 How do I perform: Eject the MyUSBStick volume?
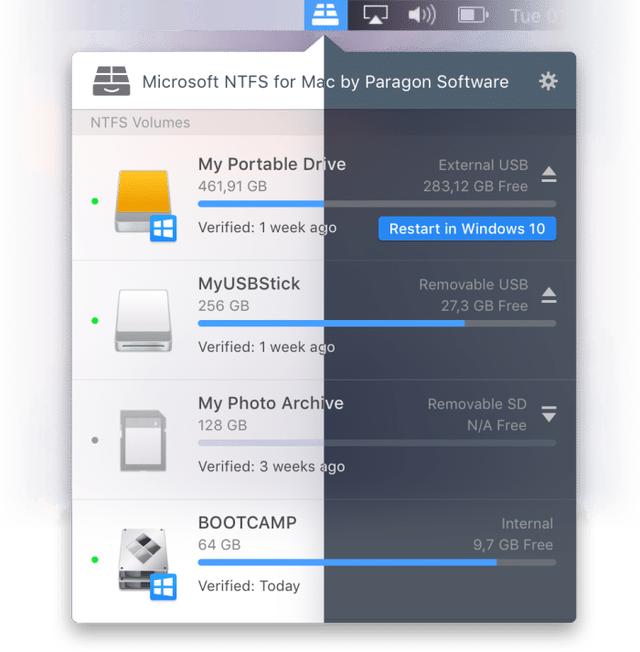click(x=549, y=295)
